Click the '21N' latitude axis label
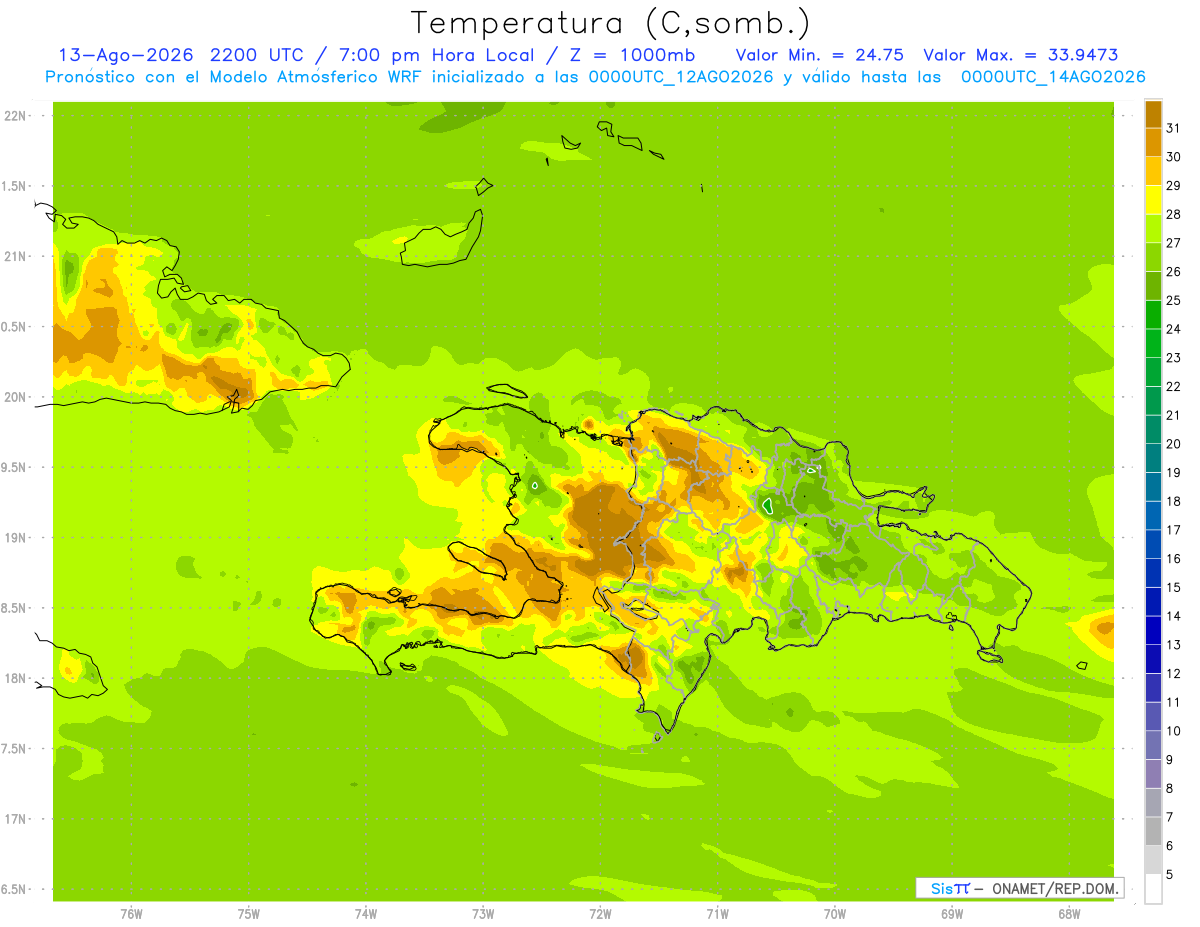 pos(14,257)
